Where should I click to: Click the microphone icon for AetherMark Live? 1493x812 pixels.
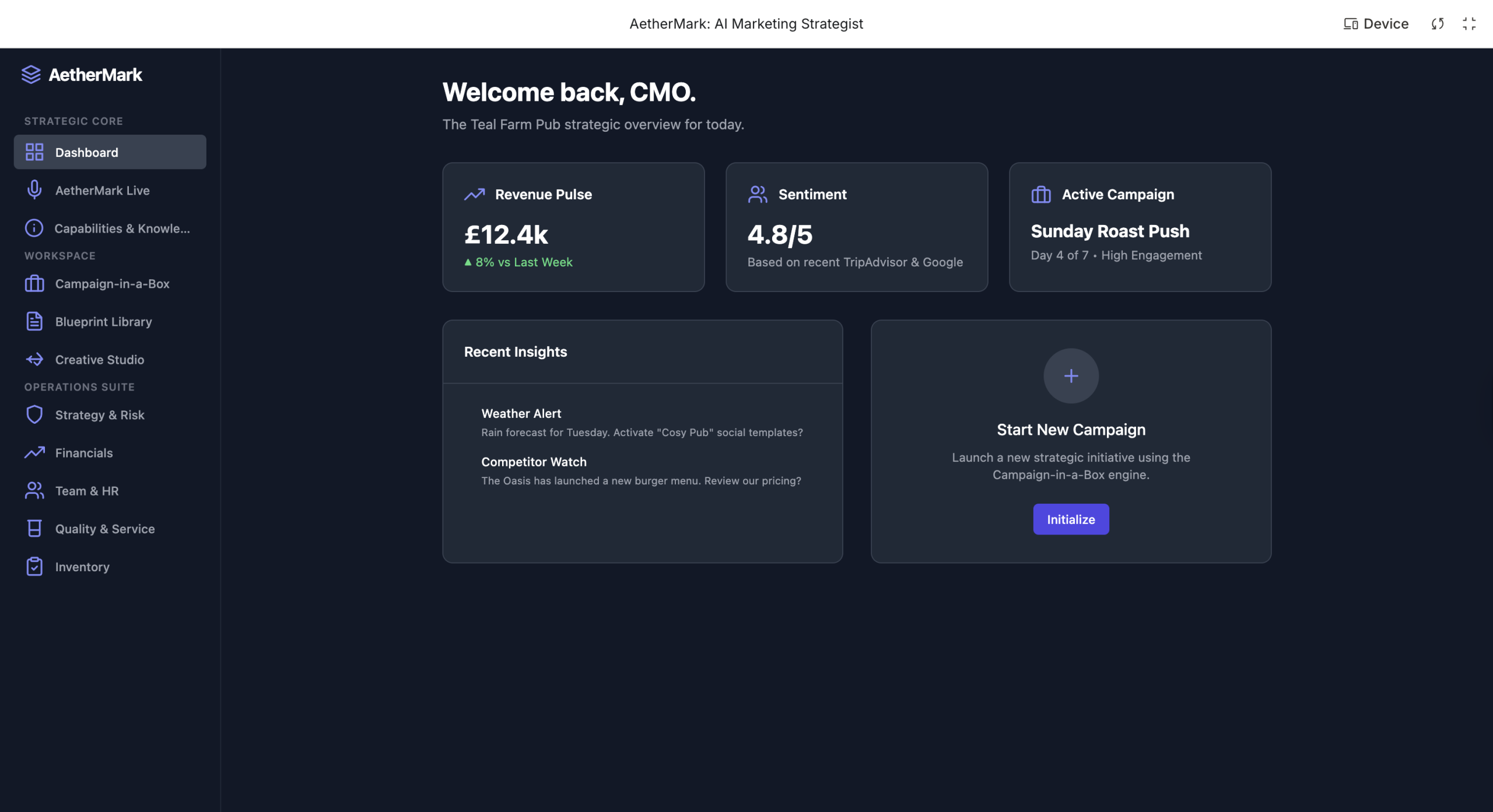34,190
